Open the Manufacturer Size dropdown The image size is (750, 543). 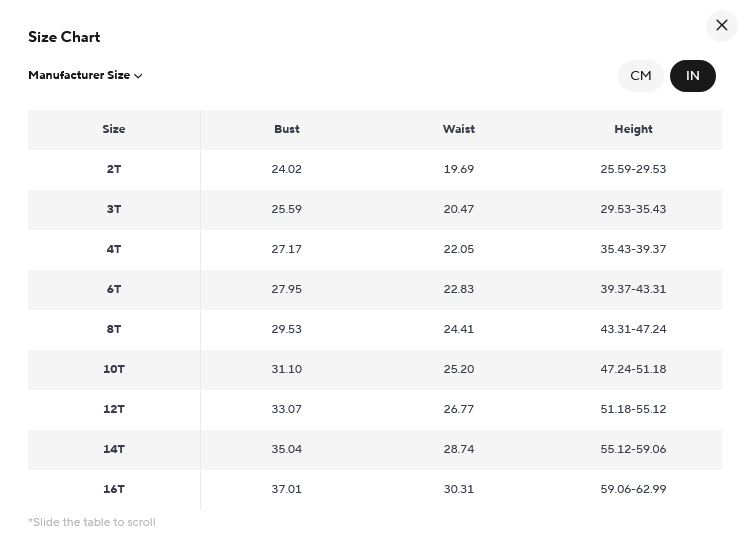click(85, 75)
